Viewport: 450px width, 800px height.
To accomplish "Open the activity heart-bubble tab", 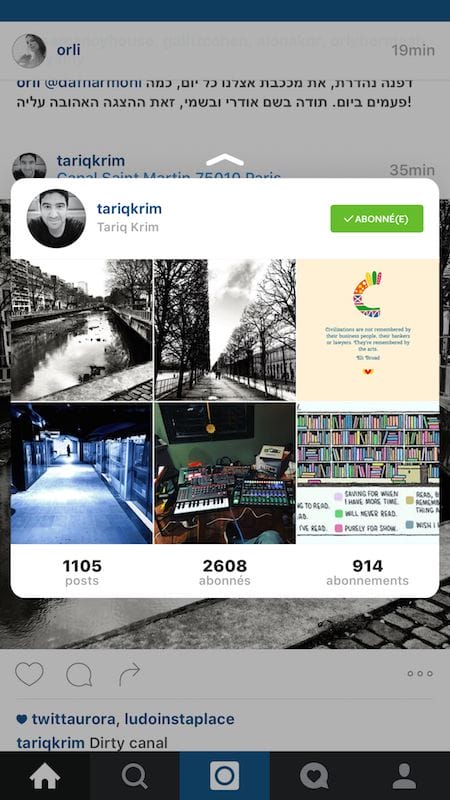I will (314, 776).
